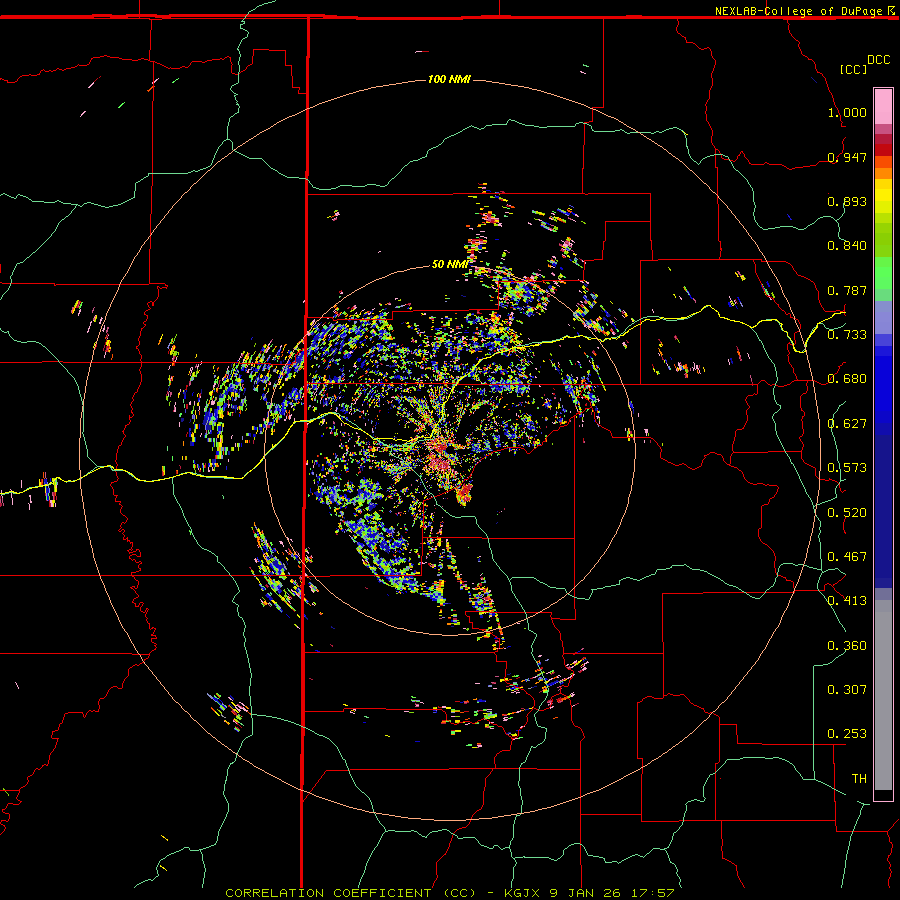Viewport: 900px width, 900px height.
Task: Click the 0.680 scale value
Action: [847, 379]
